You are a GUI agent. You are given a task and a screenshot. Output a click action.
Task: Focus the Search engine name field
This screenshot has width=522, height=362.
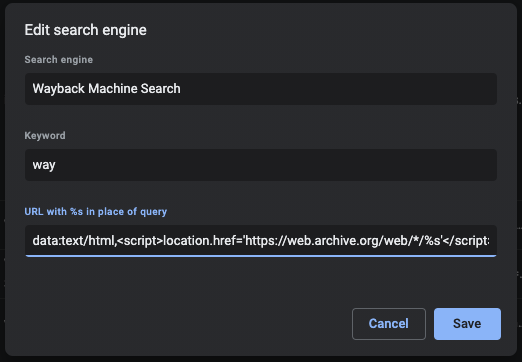tap(261, 89)
